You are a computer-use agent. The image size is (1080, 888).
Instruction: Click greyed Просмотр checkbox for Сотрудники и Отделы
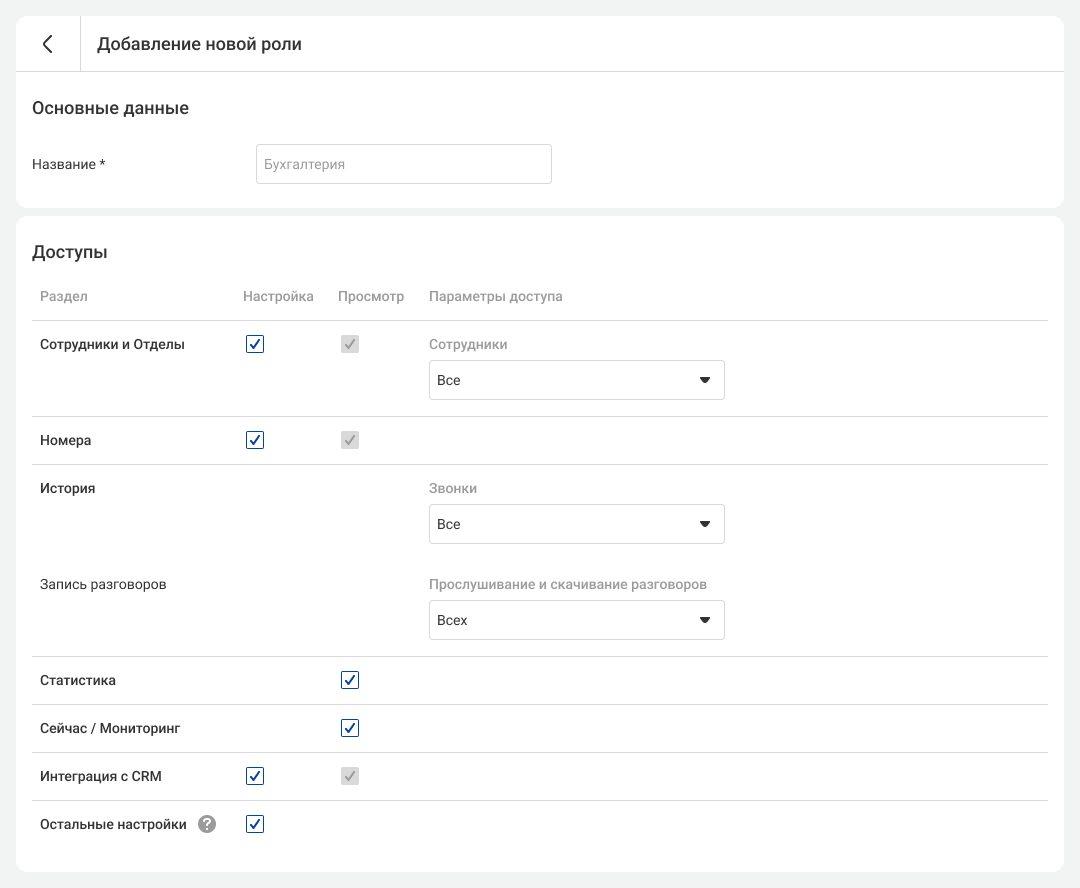tap(350, 344)
